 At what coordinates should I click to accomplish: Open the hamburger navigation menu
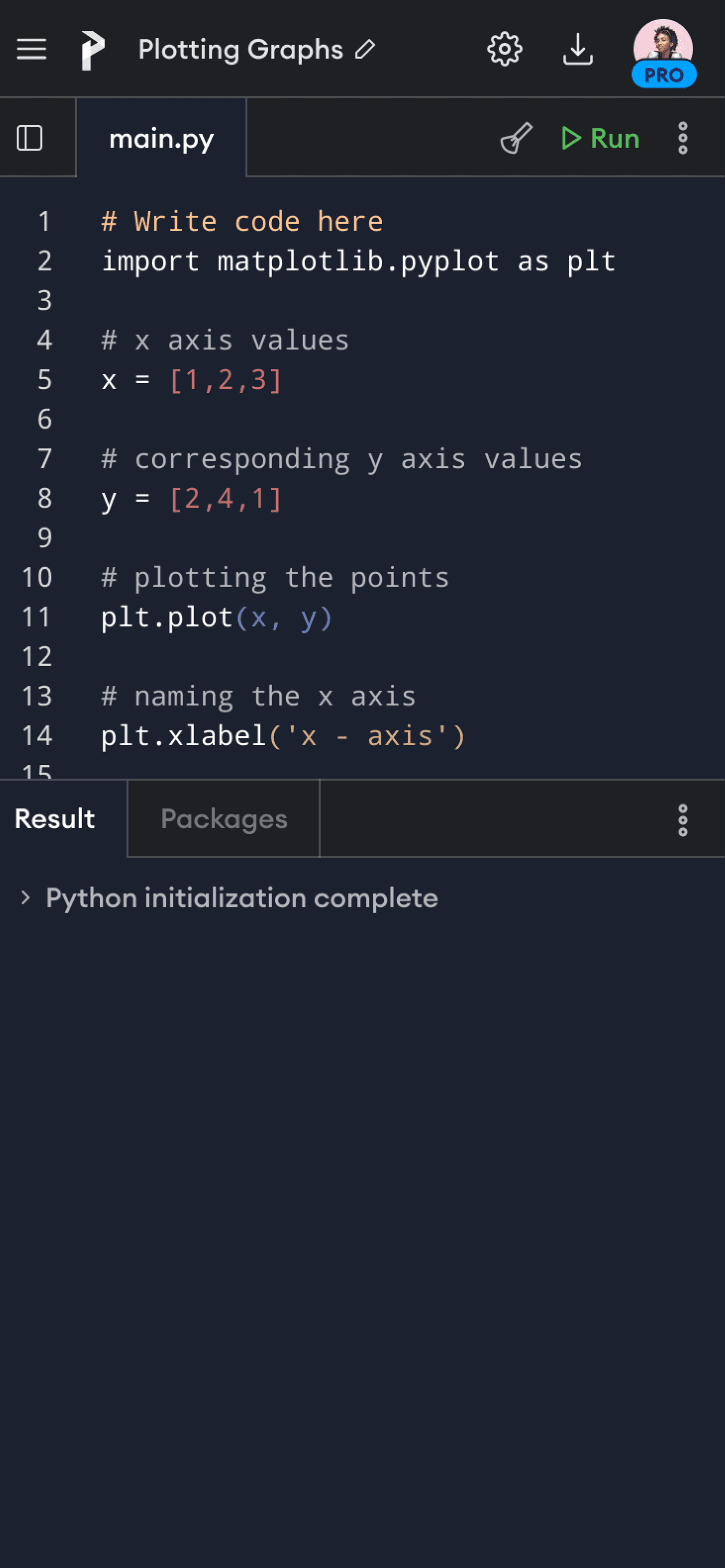pyautogui.click(x=31, y=49)
